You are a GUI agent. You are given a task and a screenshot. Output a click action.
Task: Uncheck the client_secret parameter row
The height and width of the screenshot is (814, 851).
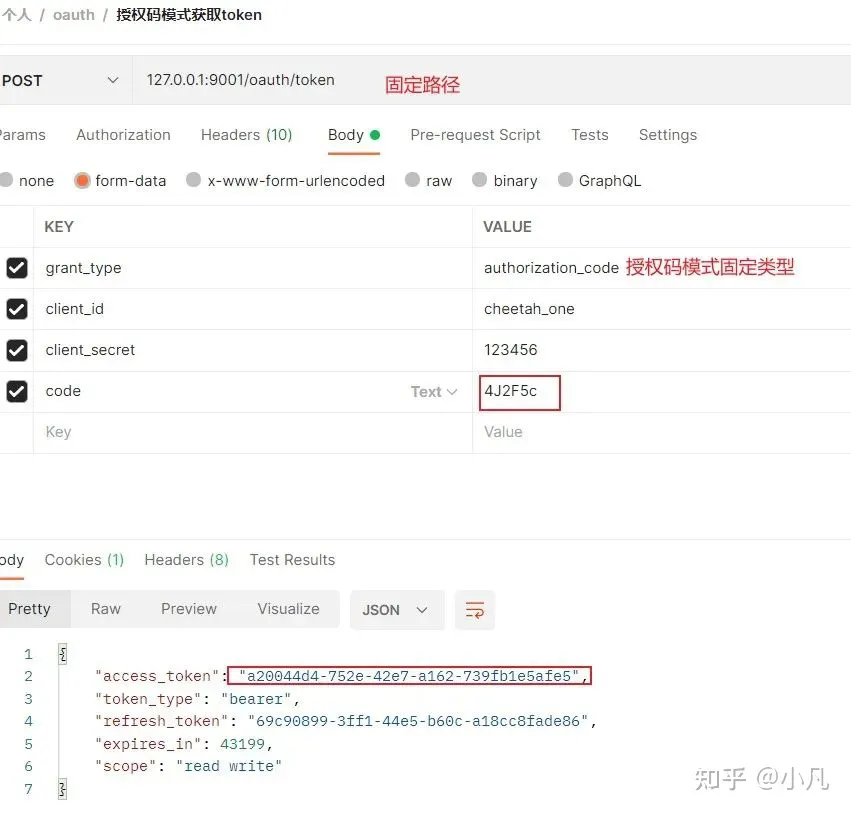tap(16, 350)
